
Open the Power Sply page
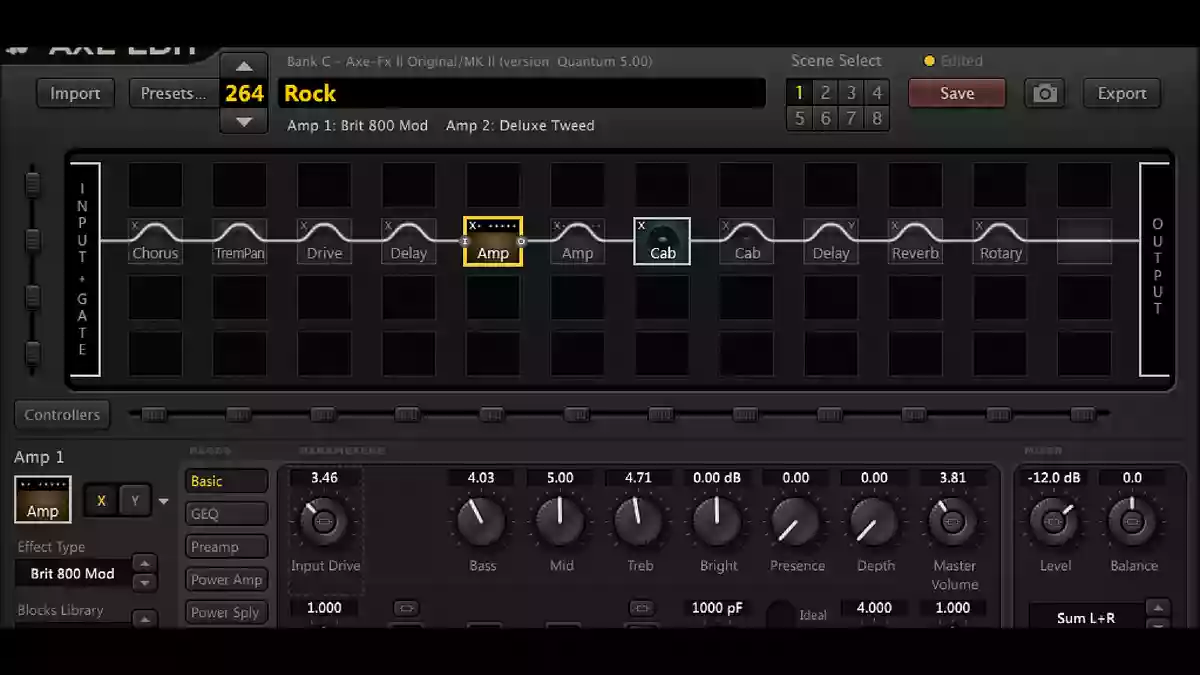(x=227, y=612)
